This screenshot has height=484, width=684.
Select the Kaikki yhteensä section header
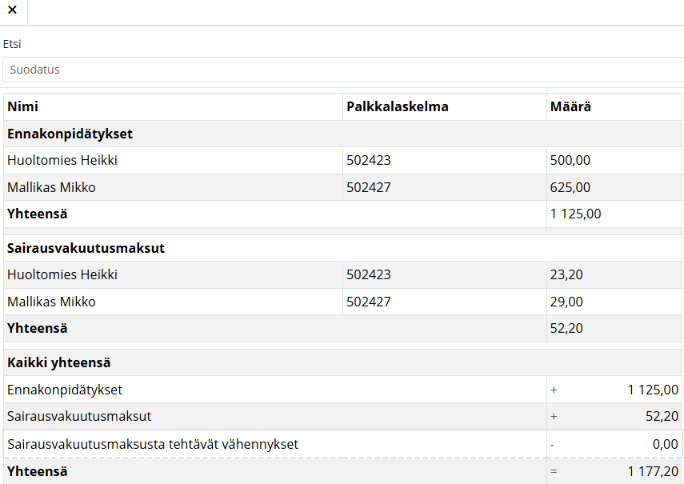pyautogui.click(x=58, y=362)
